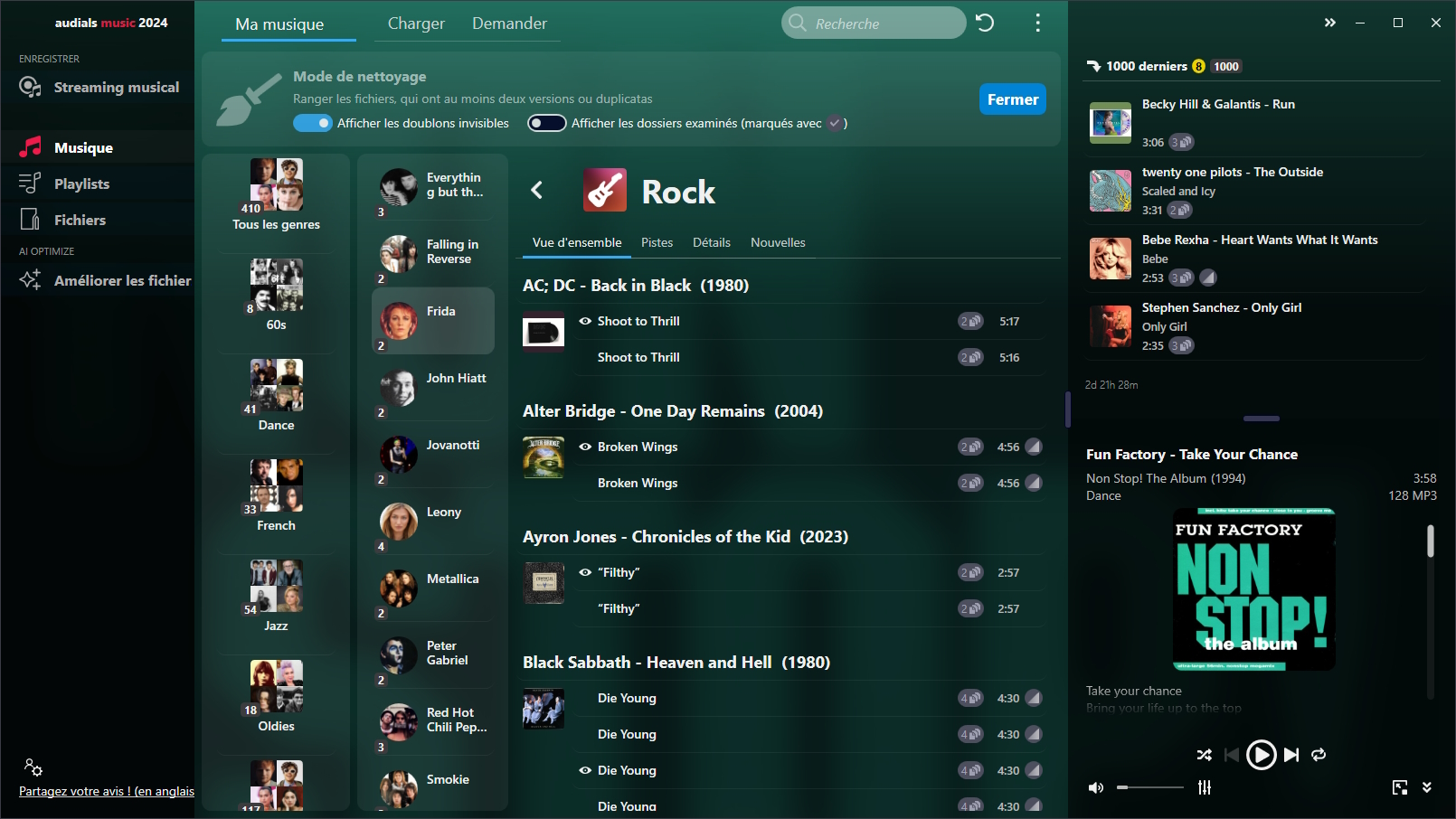Click the yellow 8 badge
Image resolution: width=1456 pixels, height=819 pixels.
coord(1198,66)
